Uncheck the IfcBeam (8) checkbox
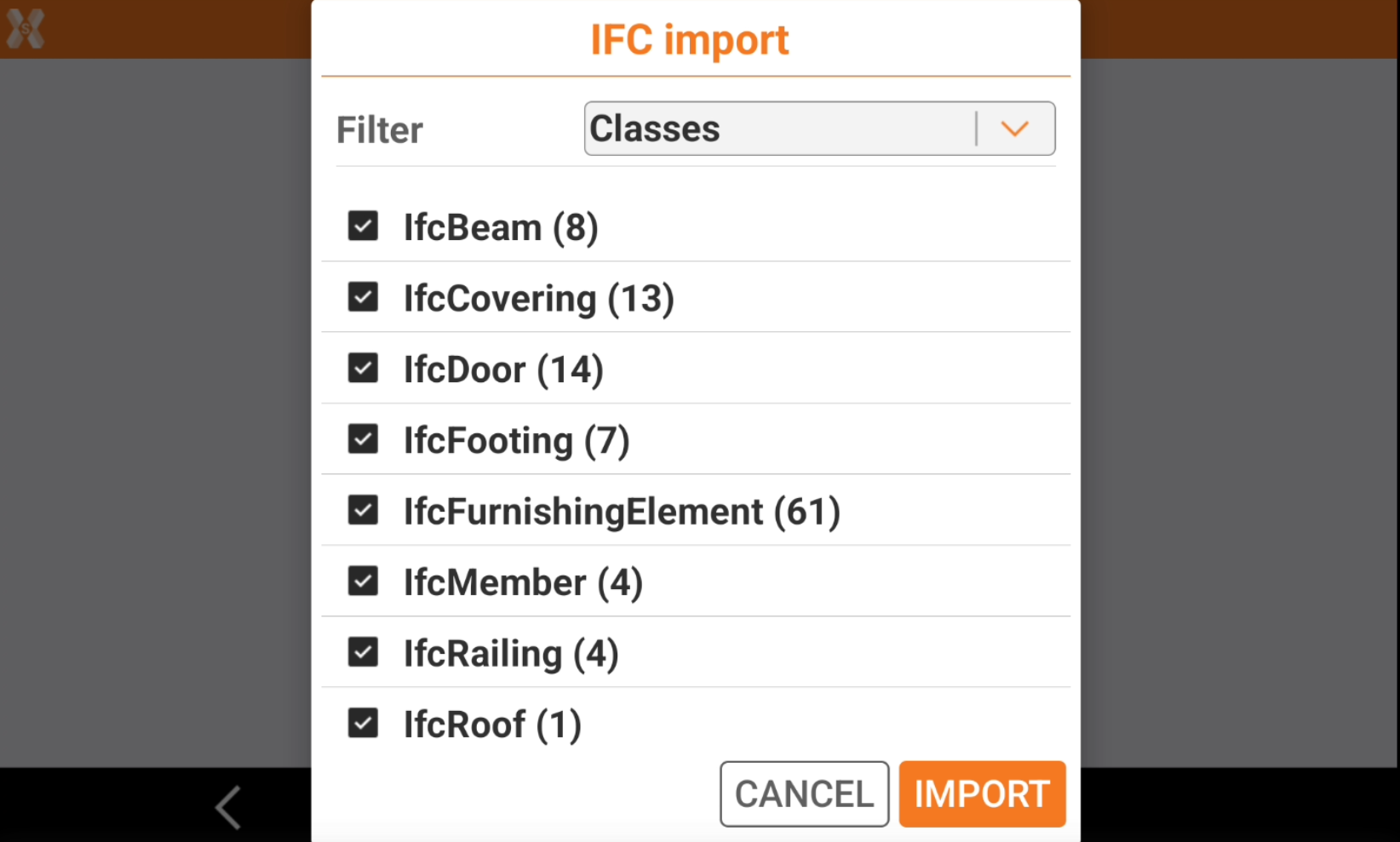Screen dimensions: 1400x842 click(363, 226)
